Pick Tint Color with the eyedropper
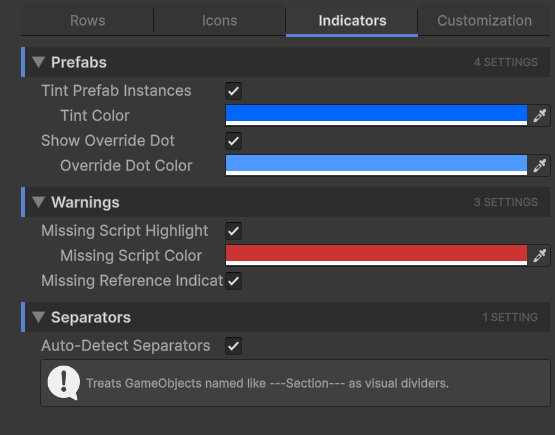555x435 pixels. 539,115
